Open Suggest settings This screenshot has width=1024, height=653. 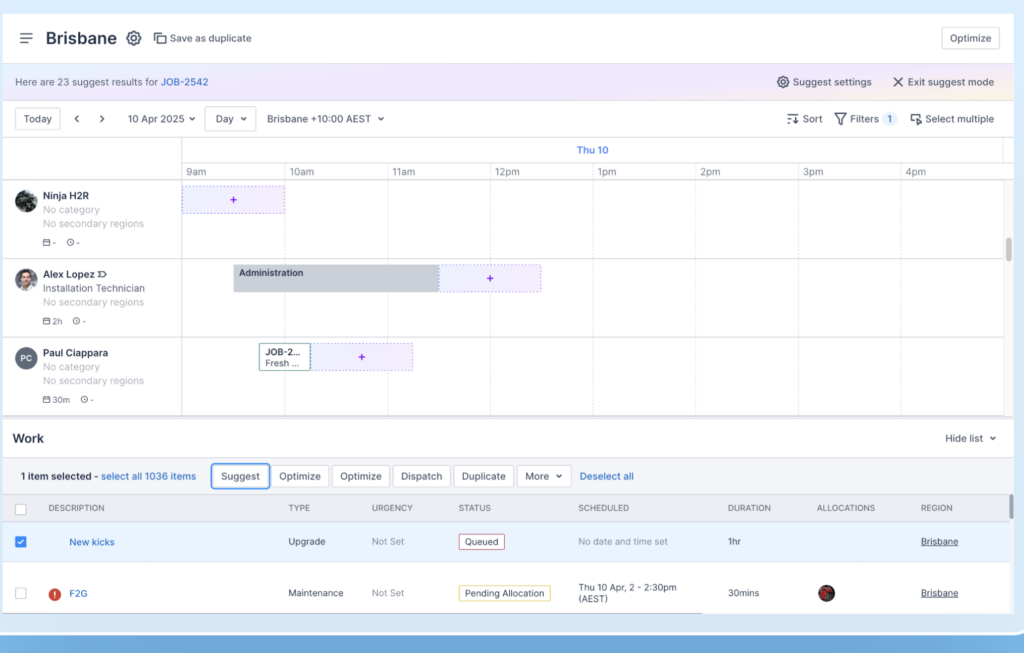click(824, 82)
